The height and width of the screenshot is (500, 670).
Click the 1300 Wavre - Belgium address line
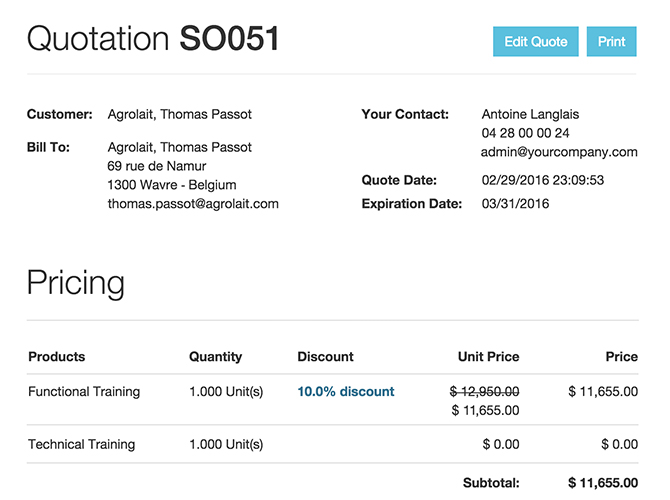coord(172,185)
